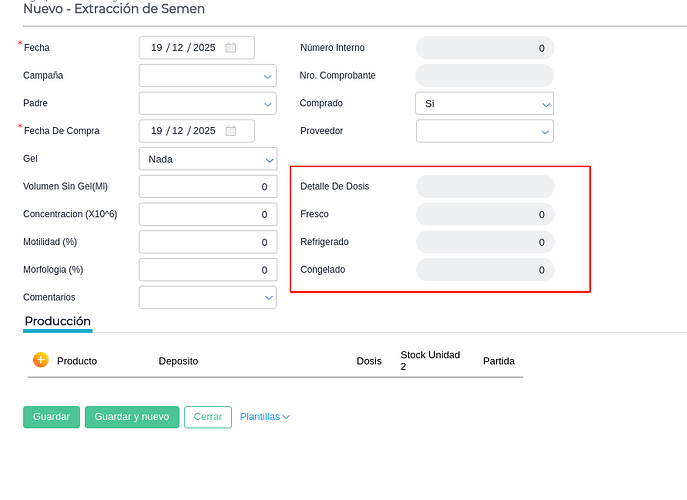Open the Plantillas menu link
This screenshot has height=500, width=687.
tap(265, 417)
